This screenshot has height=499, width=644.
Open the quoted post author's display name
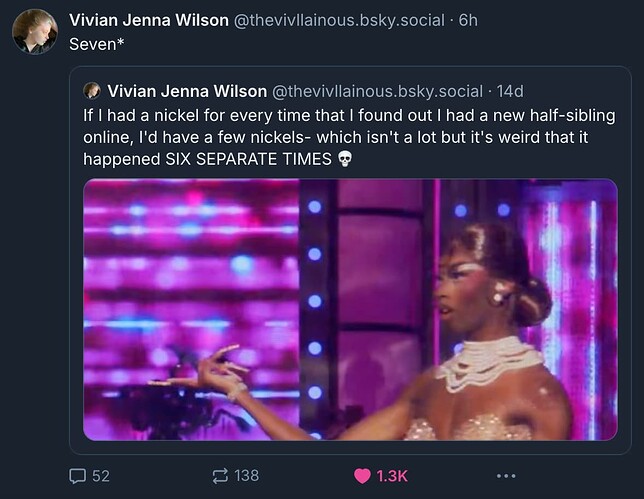pyautogui.click(x=187, y=90)
